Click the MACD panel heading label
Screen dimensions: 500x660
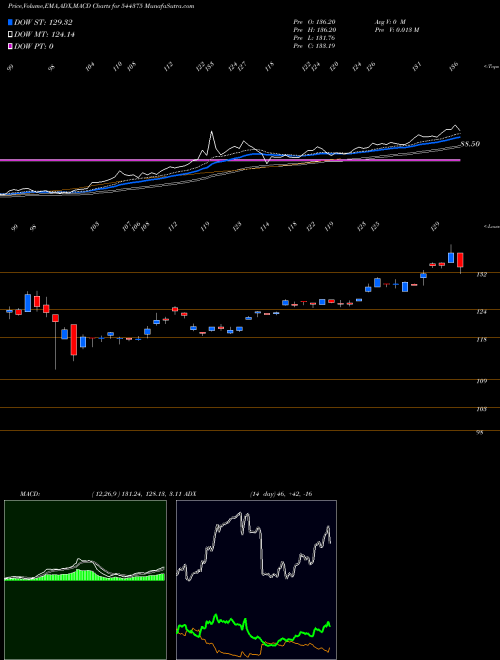click(29, 494)
